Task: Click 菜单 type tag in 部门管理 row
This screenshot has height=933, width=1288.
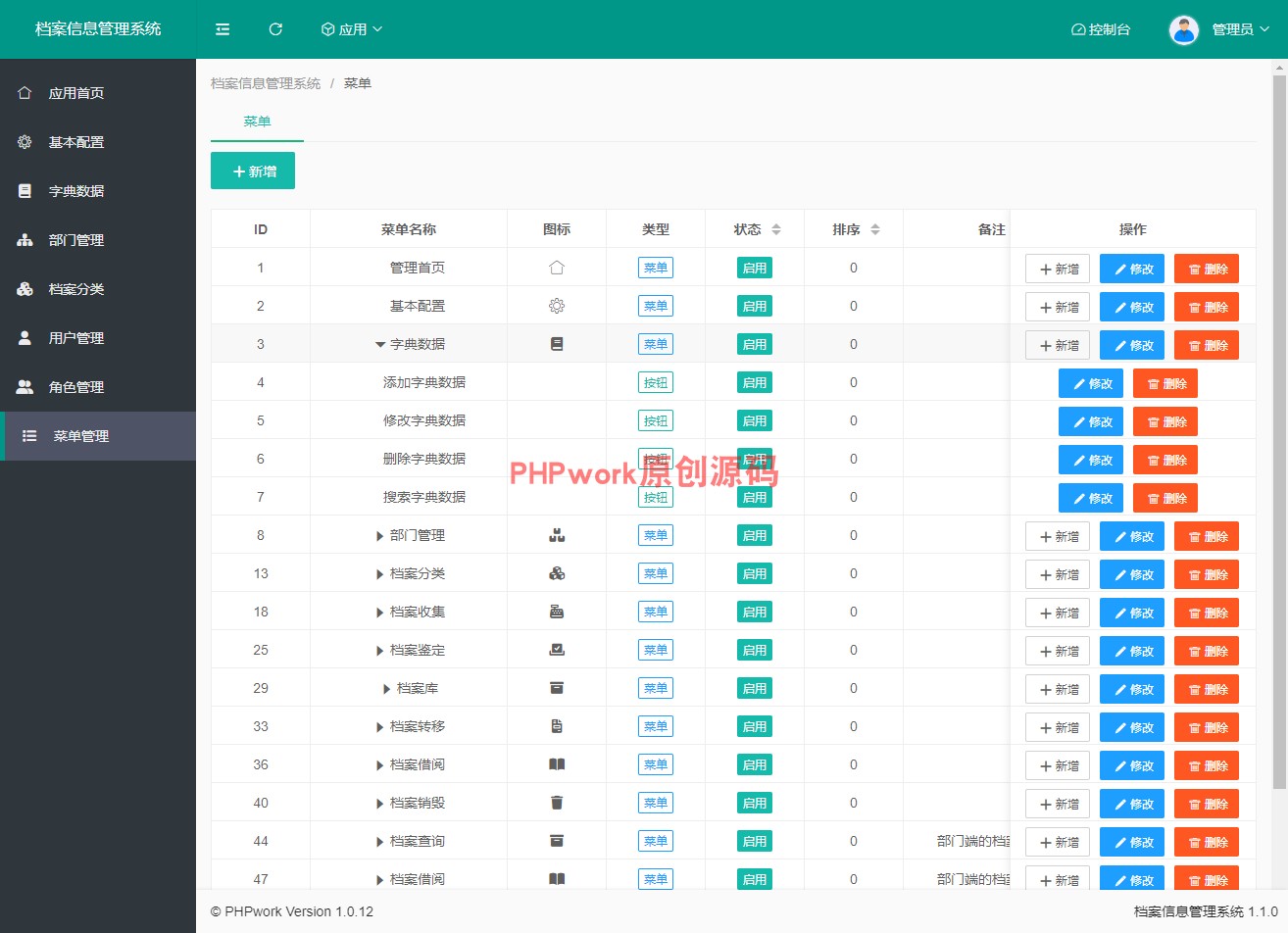Action: pos(656,535)
